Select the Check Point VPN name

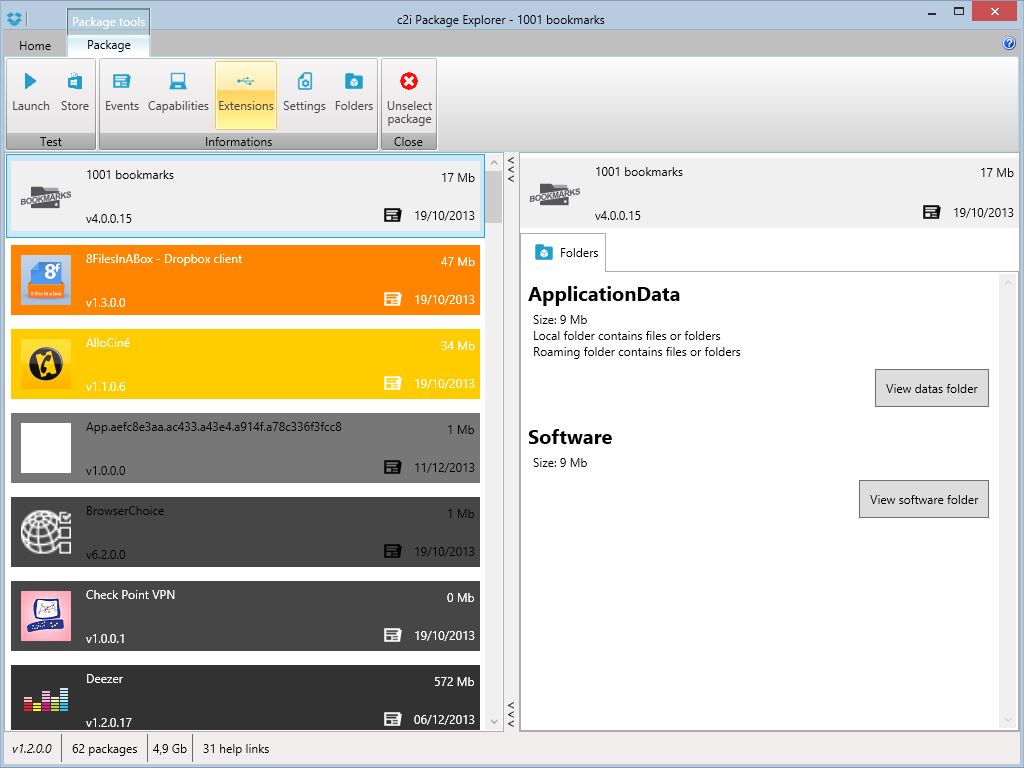131,595
